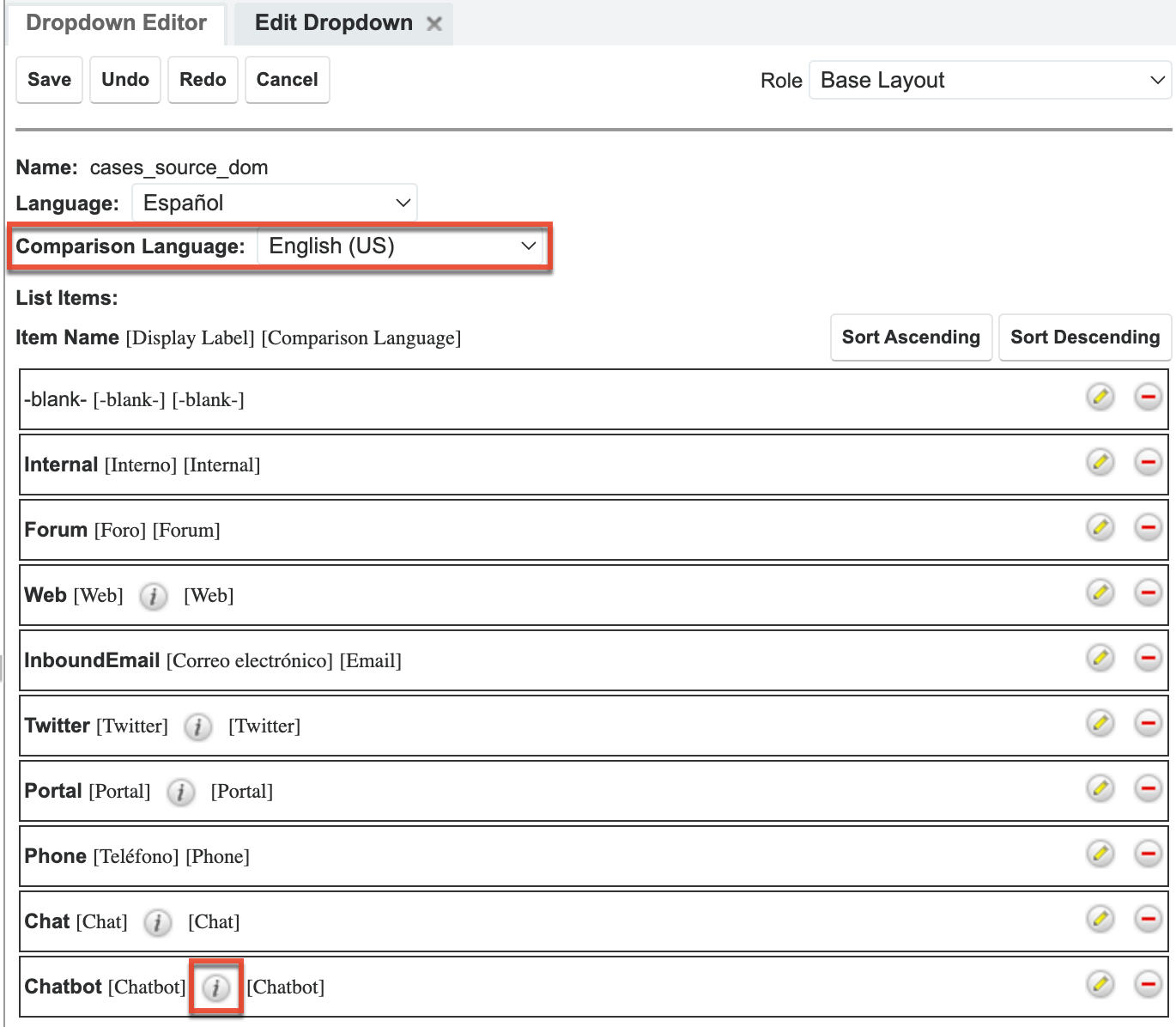Open the Language dropdown showing Español
This screenshot has width=1176, height=1027.
click(x=275, y=204)
